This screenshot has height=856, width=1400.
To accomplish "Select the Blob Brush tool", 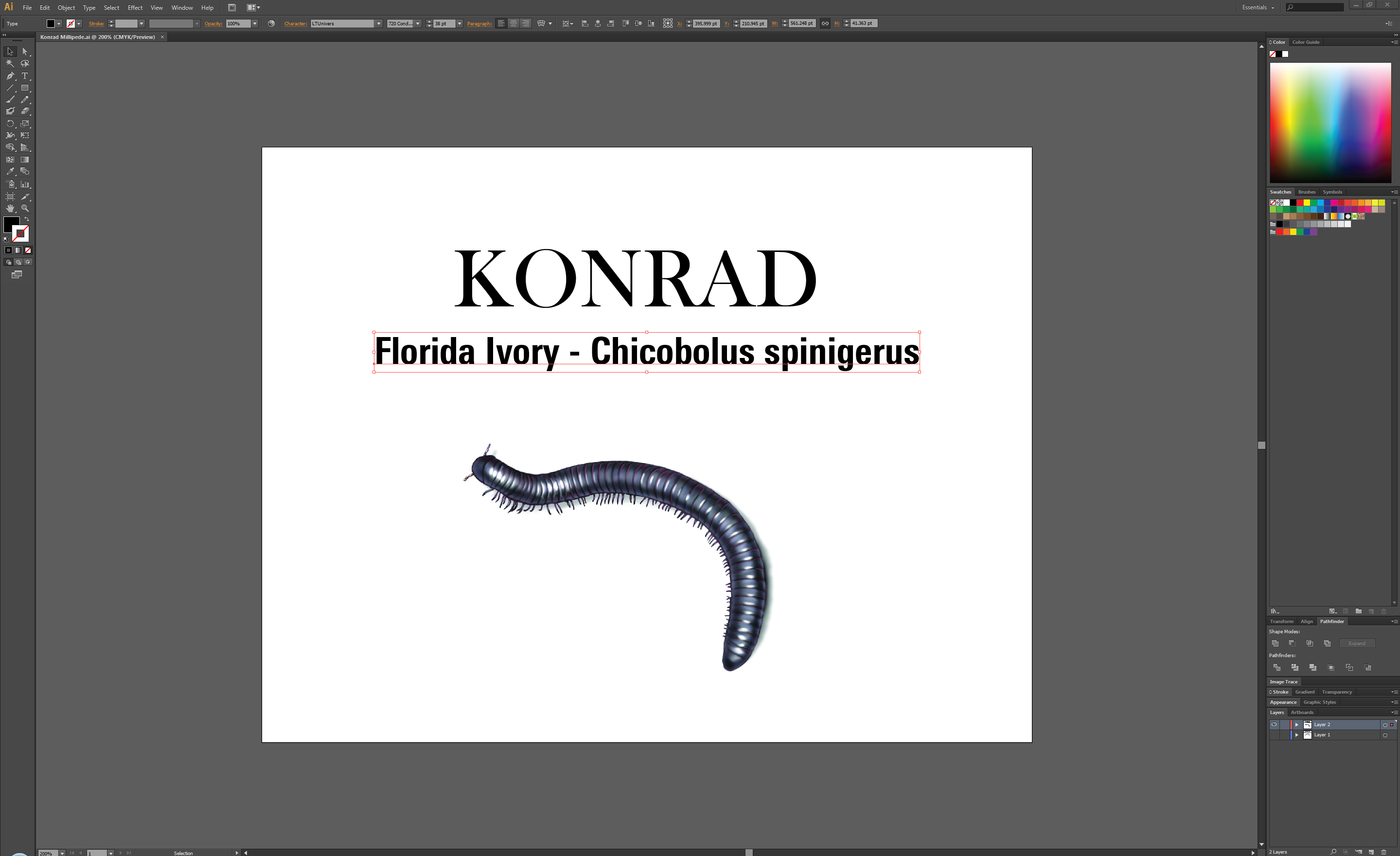I will (x=10, y=111).
